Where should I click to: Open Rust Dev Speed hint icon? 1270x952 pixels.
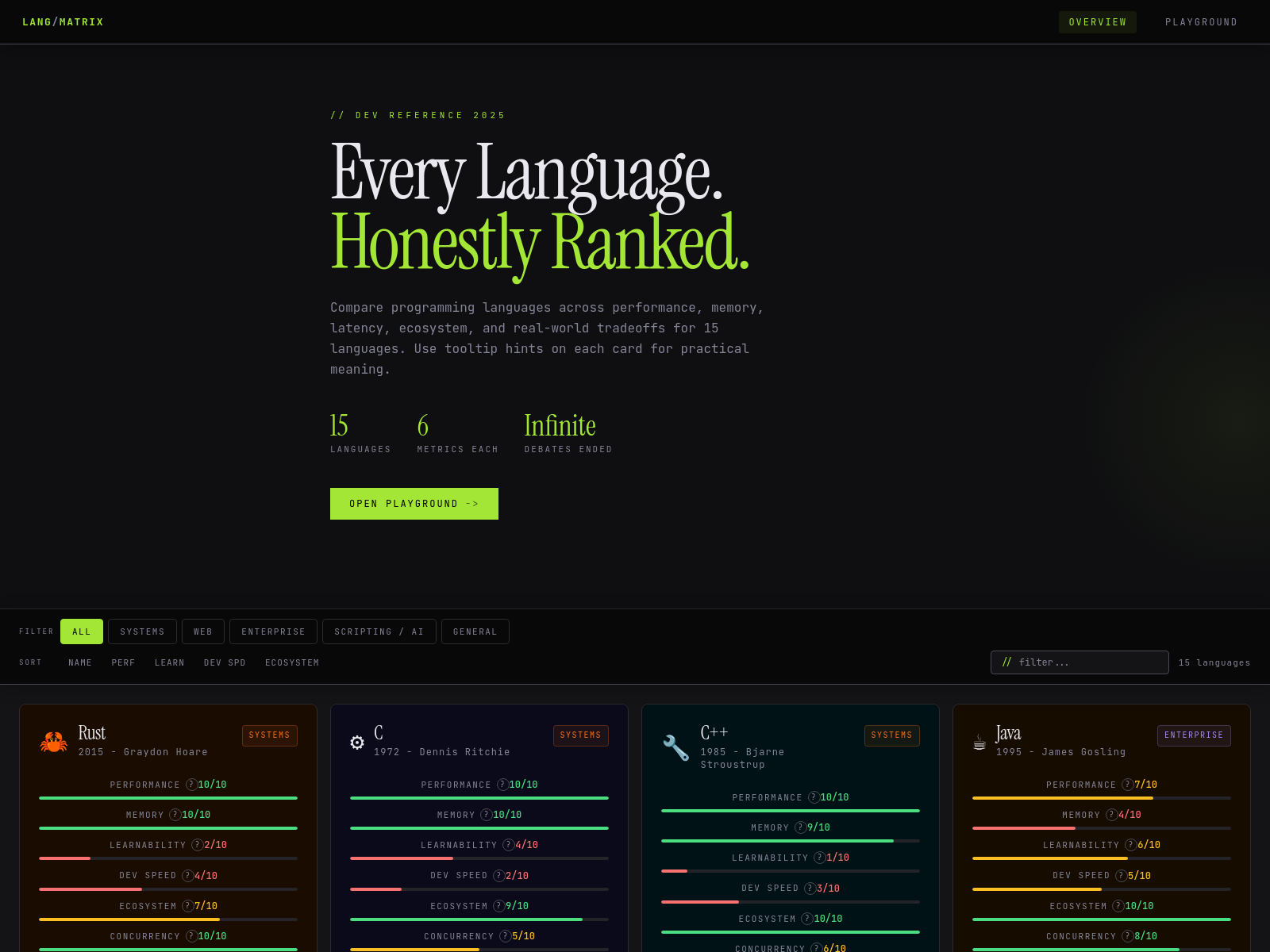coord(187,876)
